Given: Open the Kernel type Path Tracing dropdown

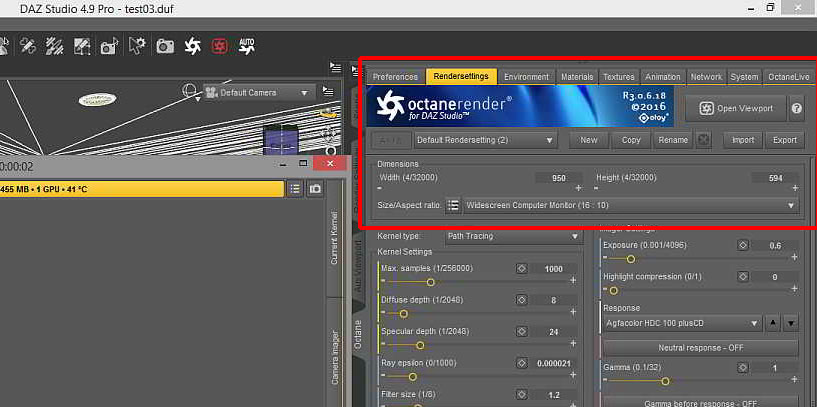Looking at the screenshot, I should tap(514, 236).
